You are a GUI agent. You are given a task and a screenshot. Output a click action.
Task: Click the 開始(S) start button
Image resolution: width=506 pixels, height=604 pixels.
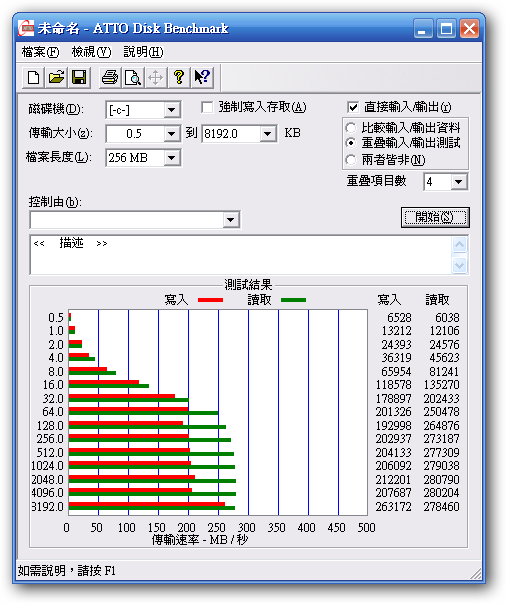(435, 218)
